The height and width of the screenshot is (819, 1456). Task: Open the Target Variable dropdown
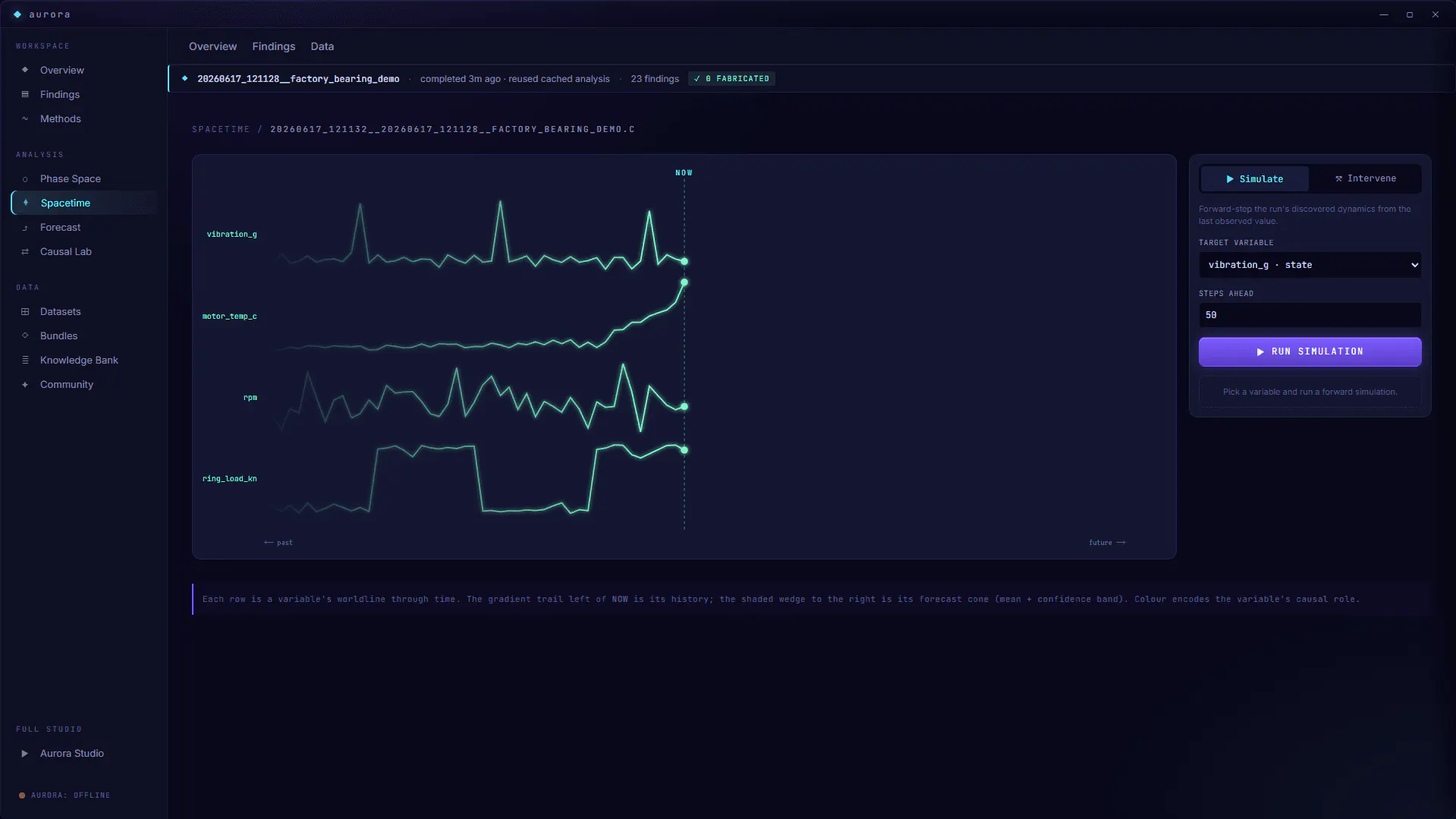pos(1310,265)
